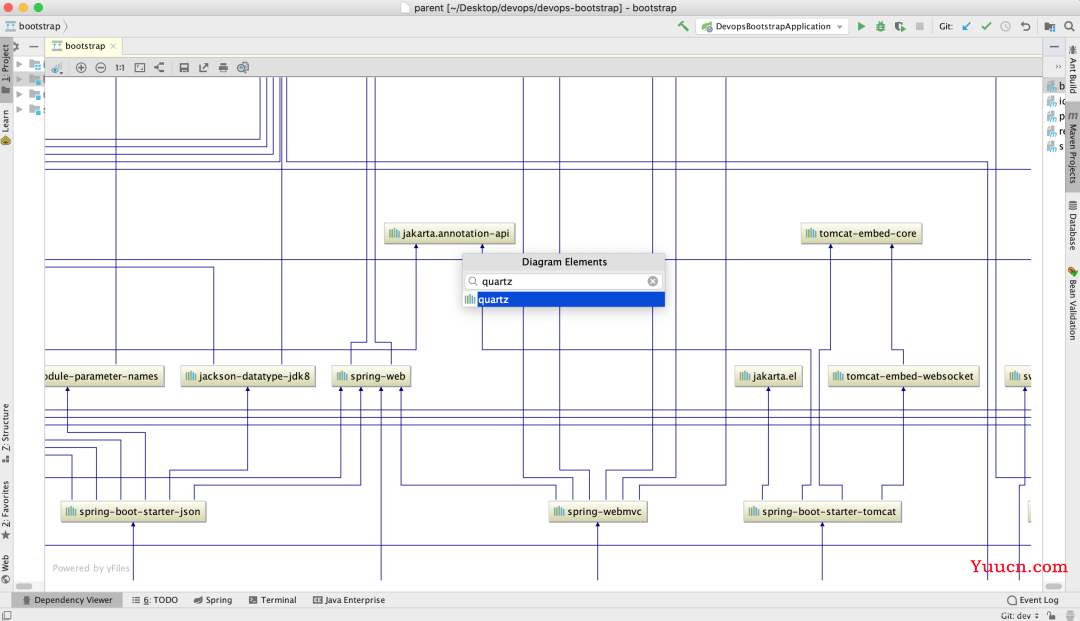The height and width of the screenshot is (621, 1080).
Task: Select the jakarta.annotation-api node
Action: coord(450,233)
